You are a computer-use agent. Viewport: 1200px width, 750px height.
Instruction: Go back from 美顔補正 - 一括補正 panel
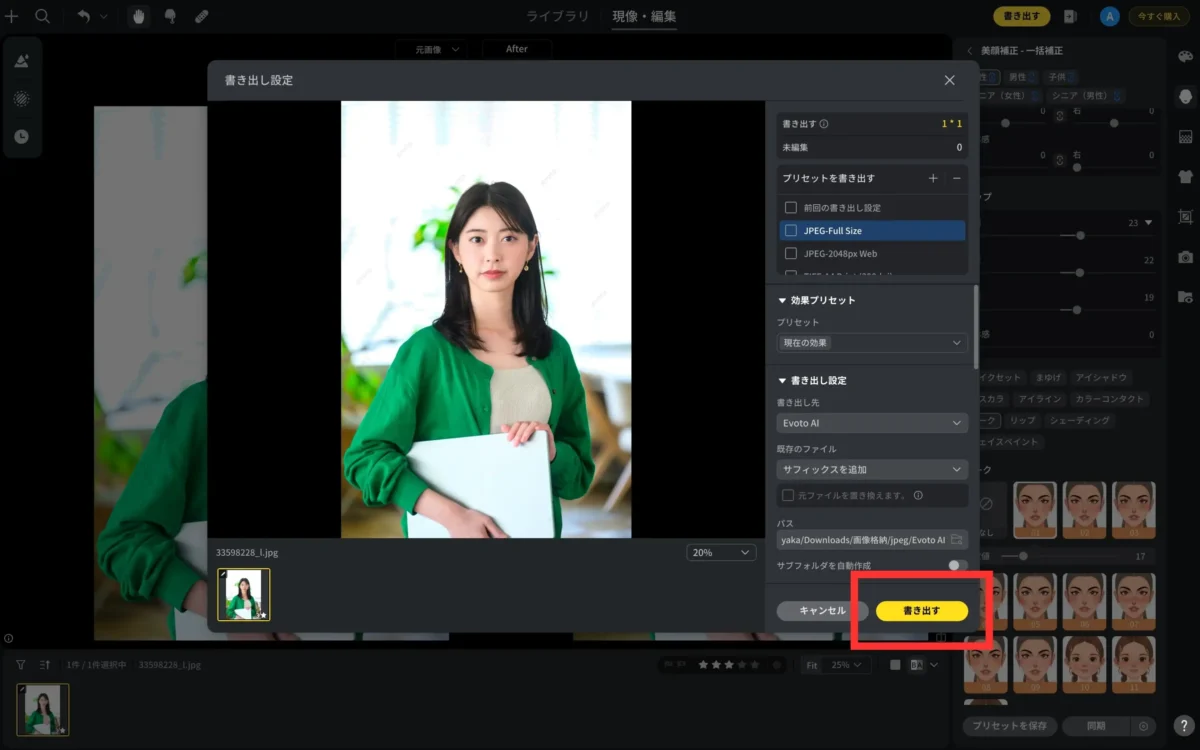[969, 50]
